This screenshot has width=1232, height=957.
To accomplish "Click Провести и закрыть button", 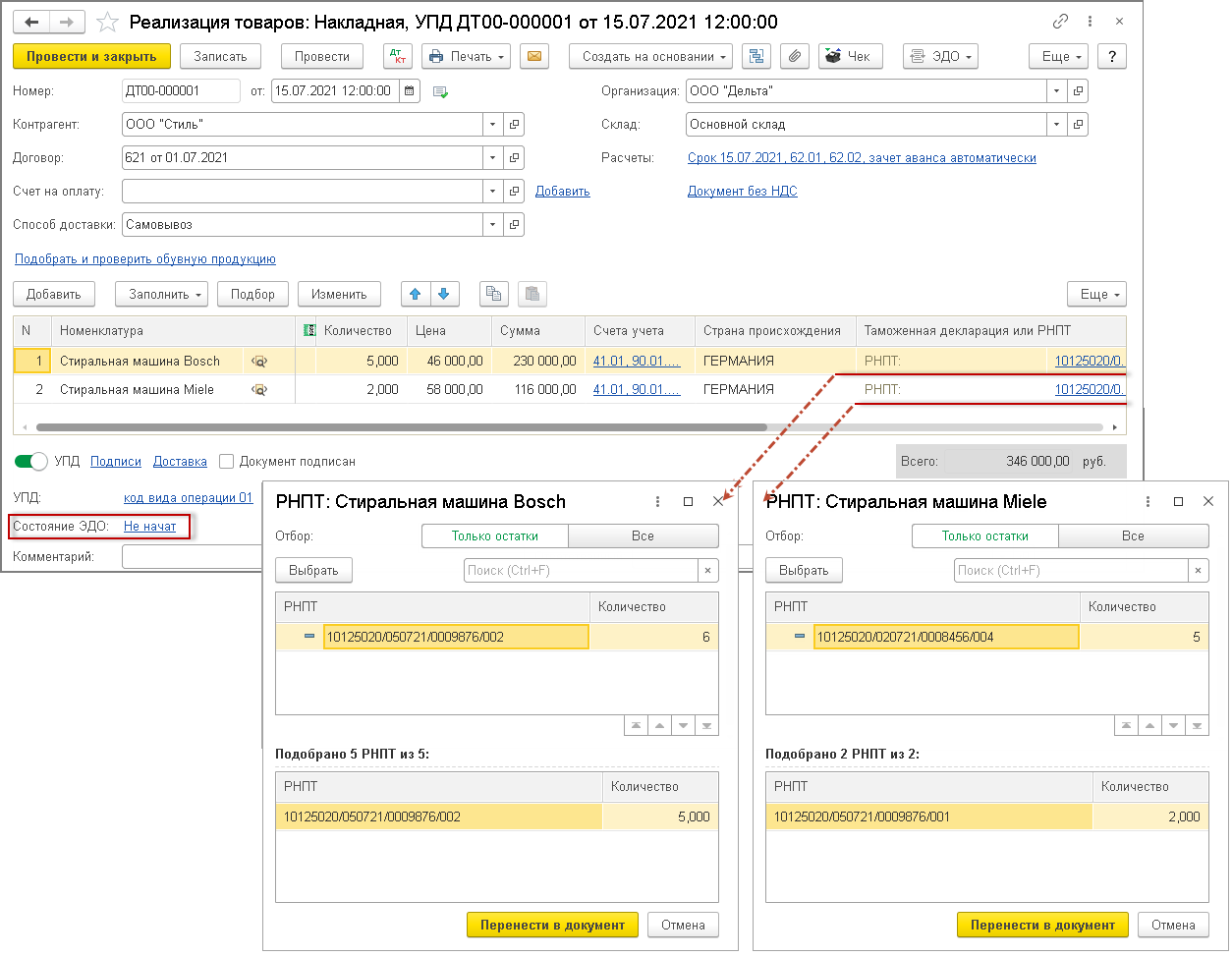I will 91,56.
